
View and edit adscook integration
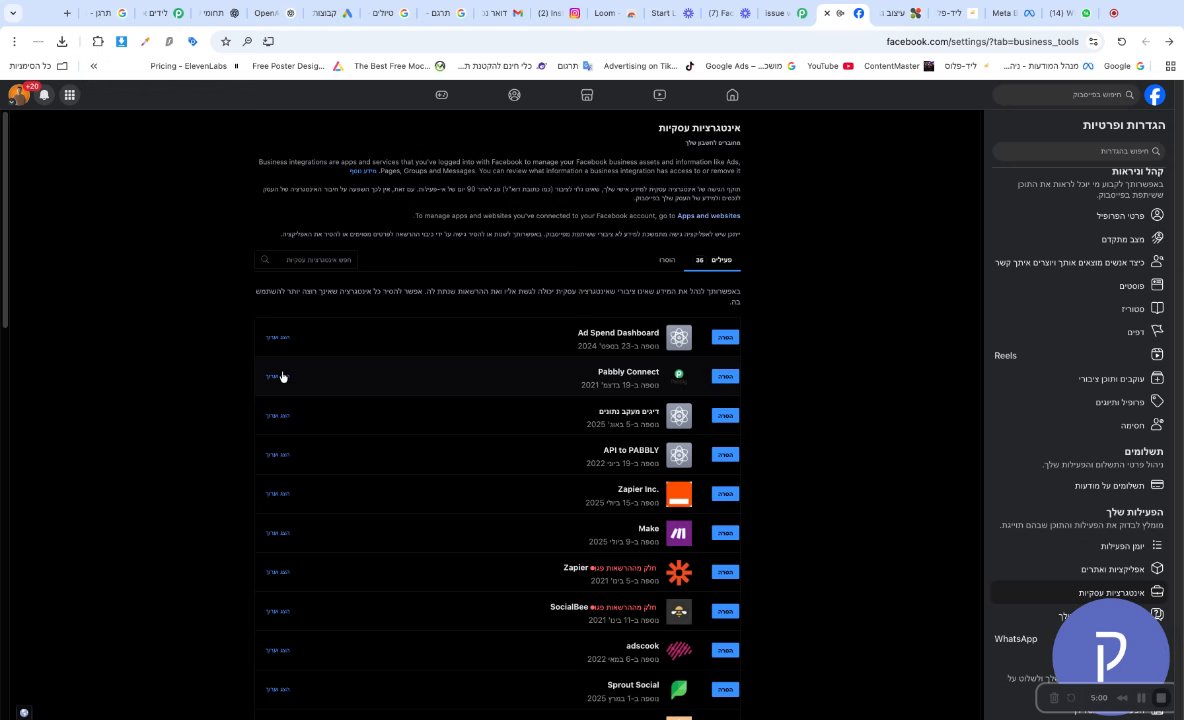tap(277, 650)
